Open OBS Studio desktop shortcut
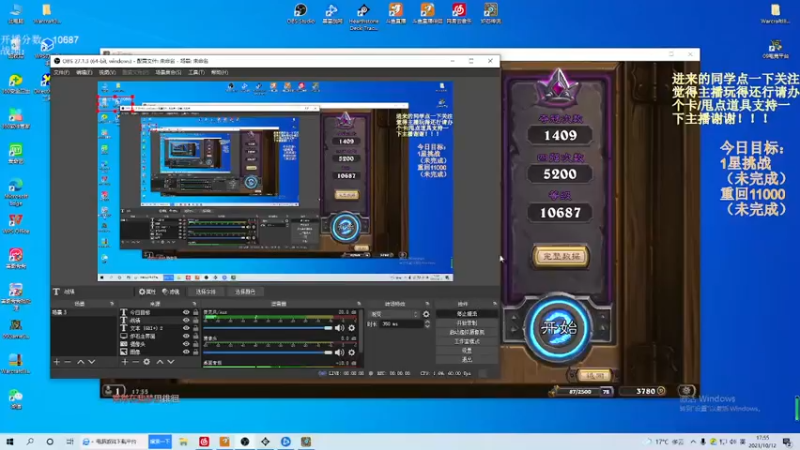 (x=301, y=14)
